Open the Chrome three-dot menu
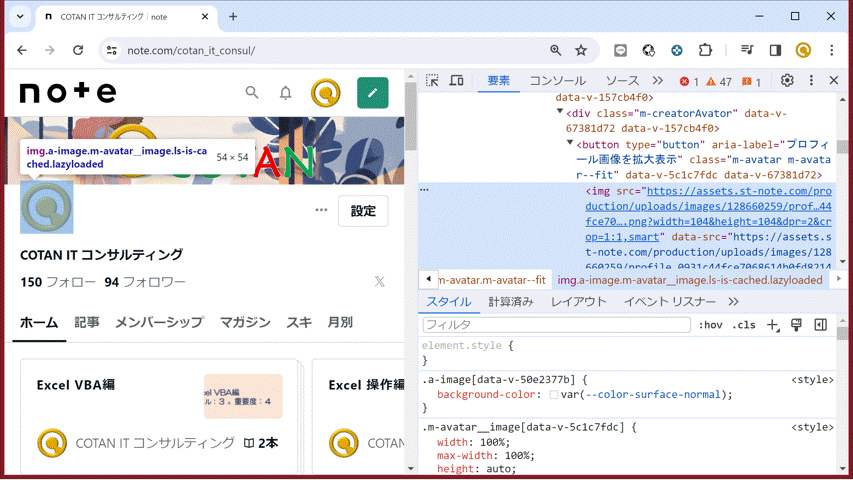Screen dimensions: 853x480 point(831,50)
